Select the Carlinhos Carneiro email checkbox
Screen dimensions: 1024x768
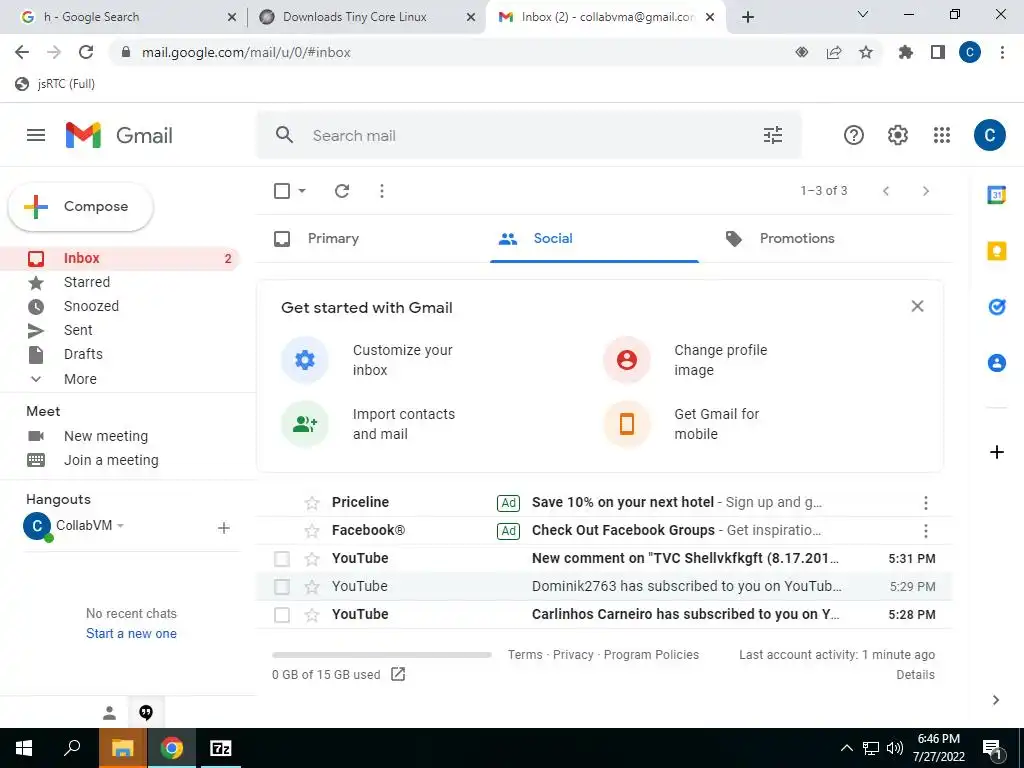[282, 615]
